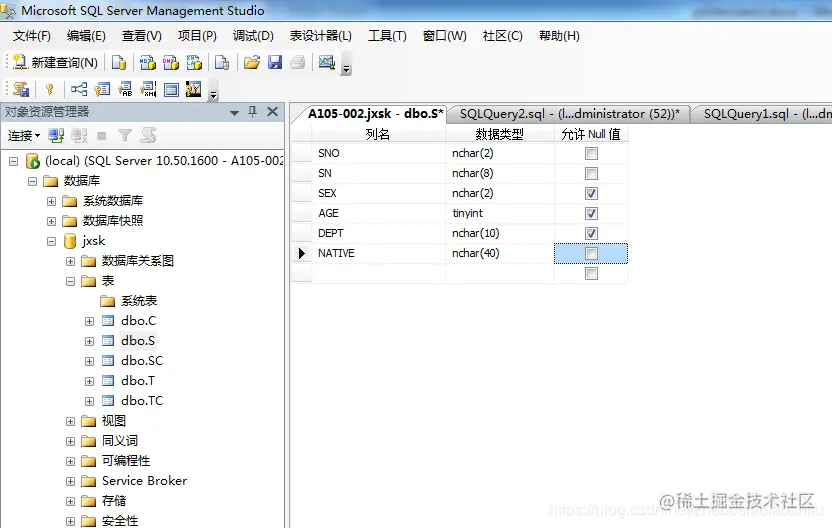
Task: Save the table with the floppy disk icon
Action: pos(275,63)
